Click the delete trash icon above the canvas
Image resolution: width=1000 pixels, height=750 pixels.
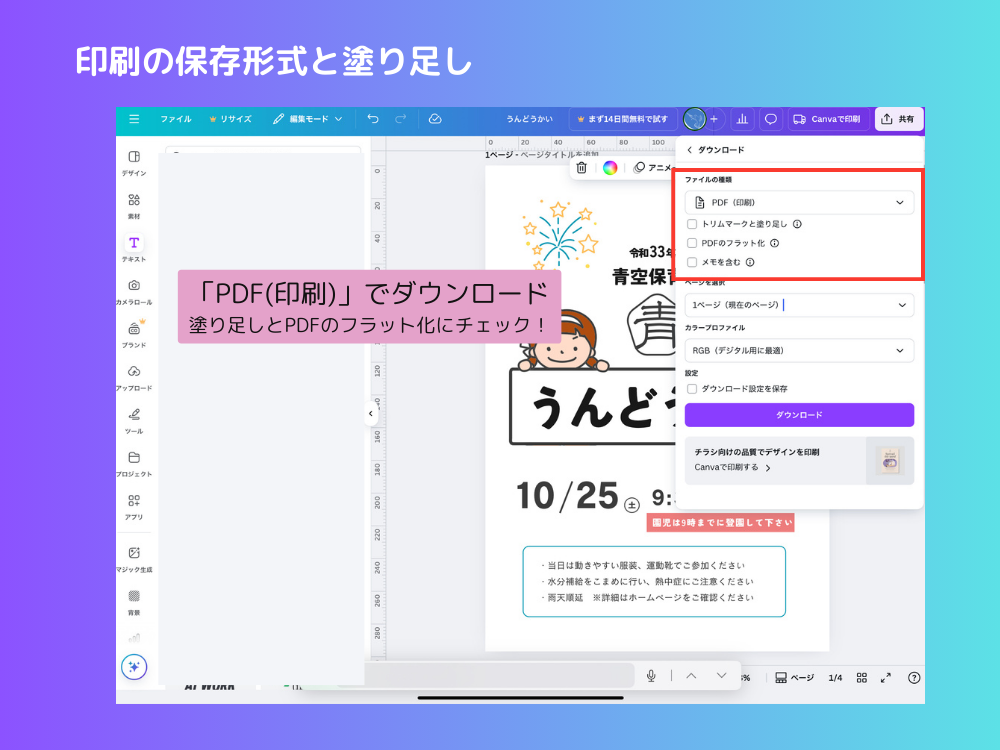coord(580,169)
